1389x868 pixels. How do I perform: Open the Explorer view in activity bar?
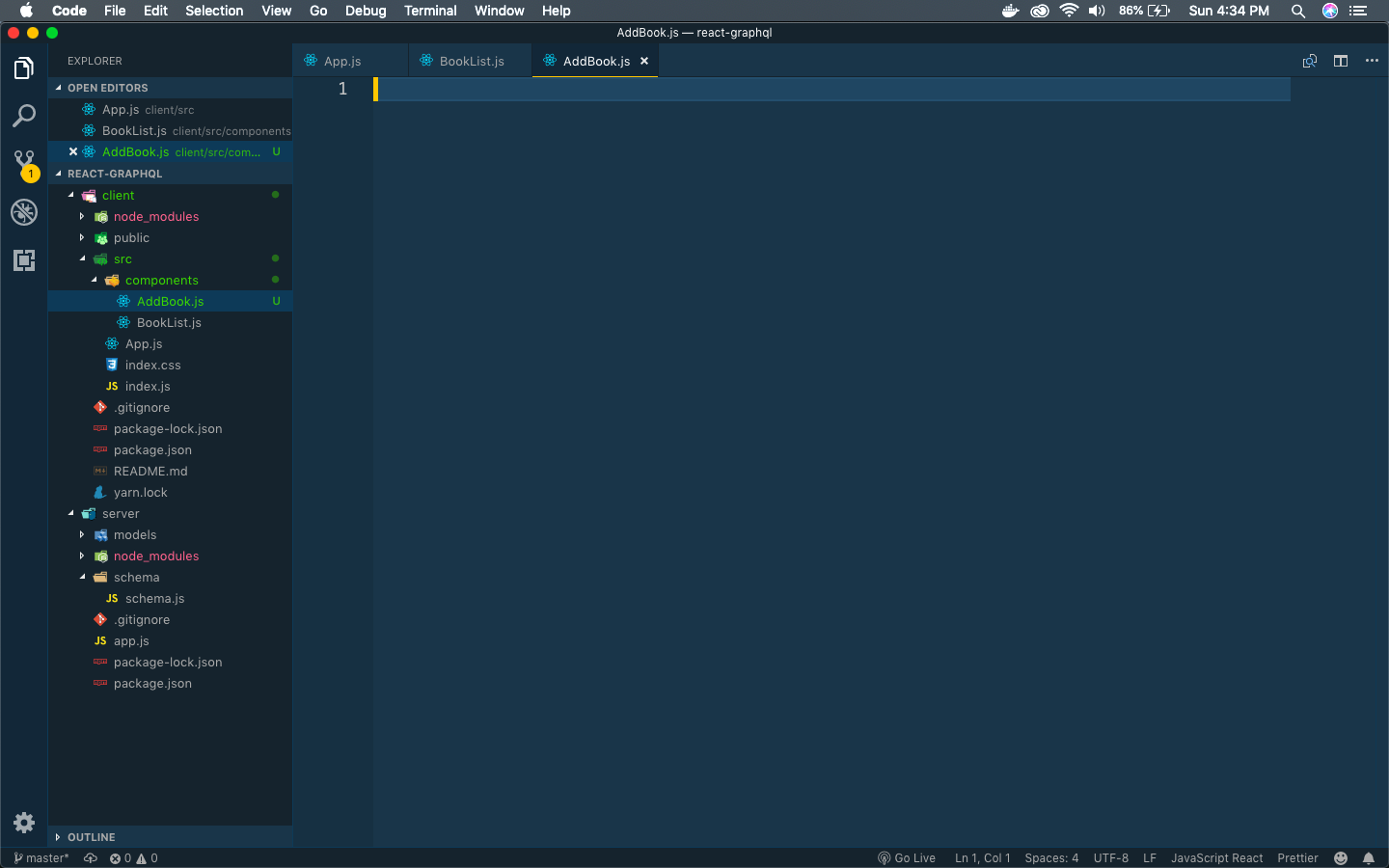click(x=24, y=68)
